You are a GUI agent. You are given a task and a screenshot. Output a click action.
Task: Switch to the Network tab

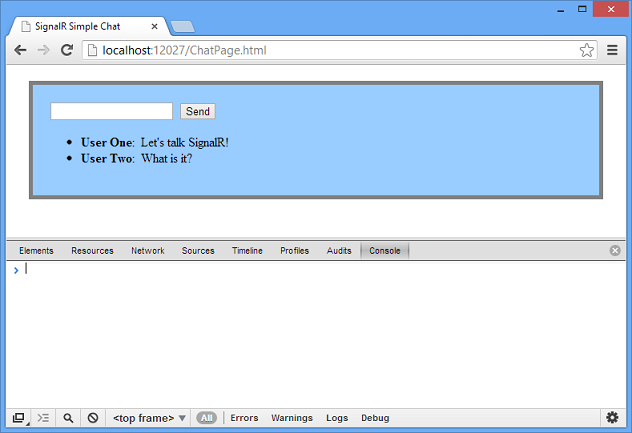click(x=147, y=251)
